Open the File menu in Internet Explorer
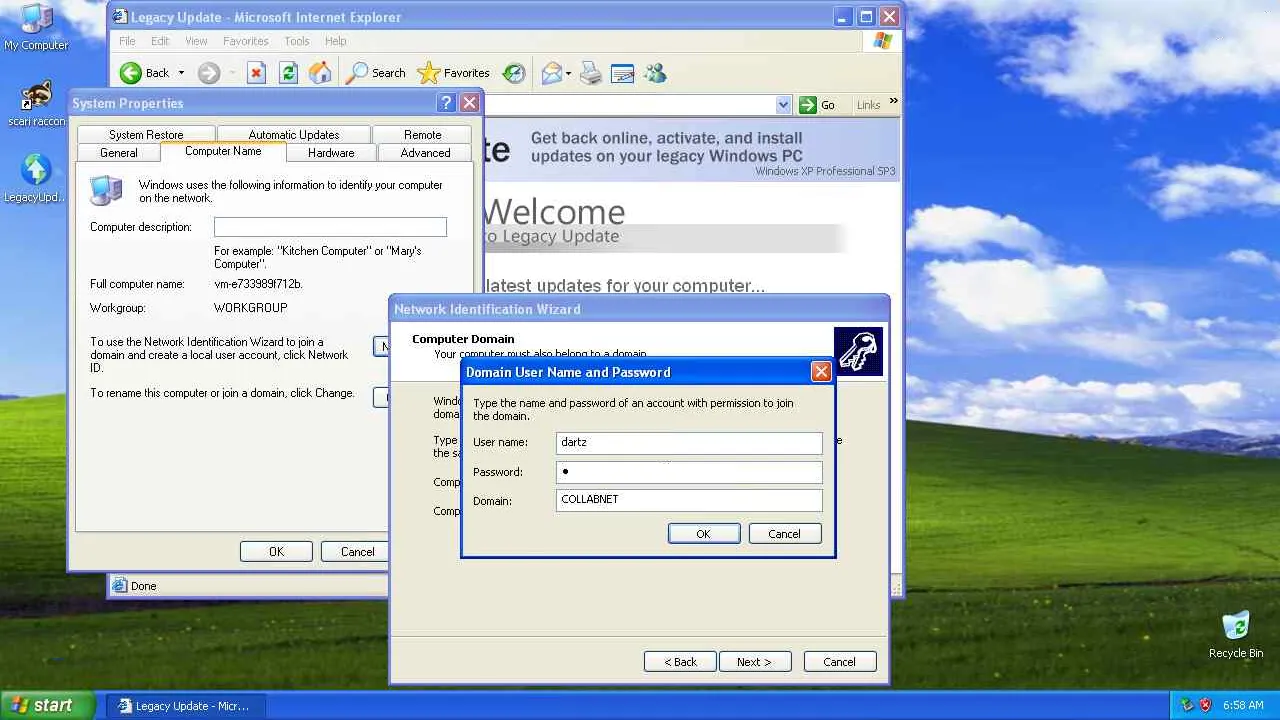The width and height of the screenshot is (1280, 720). [127, 41]
